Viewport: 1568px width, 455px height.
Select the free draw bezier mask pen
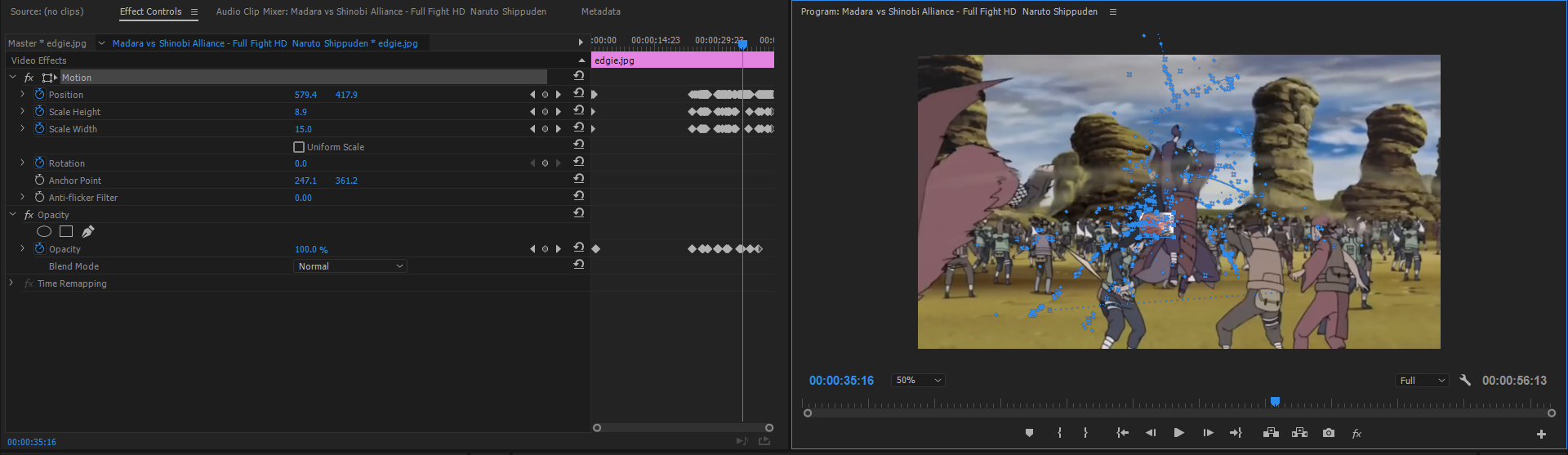click(88, 232)
